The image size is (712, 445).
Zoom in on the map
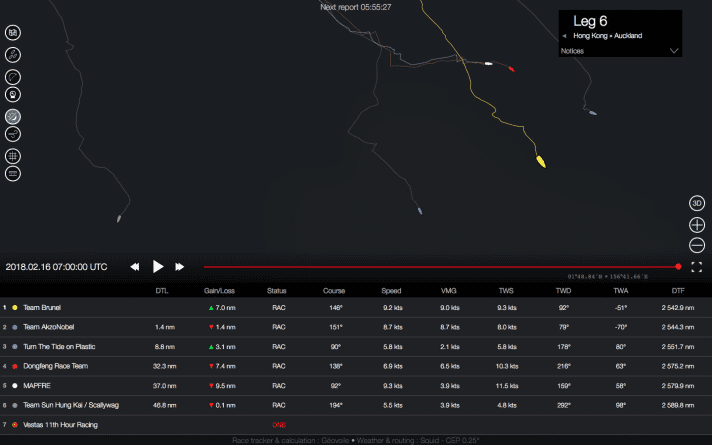tap(697, 224)
